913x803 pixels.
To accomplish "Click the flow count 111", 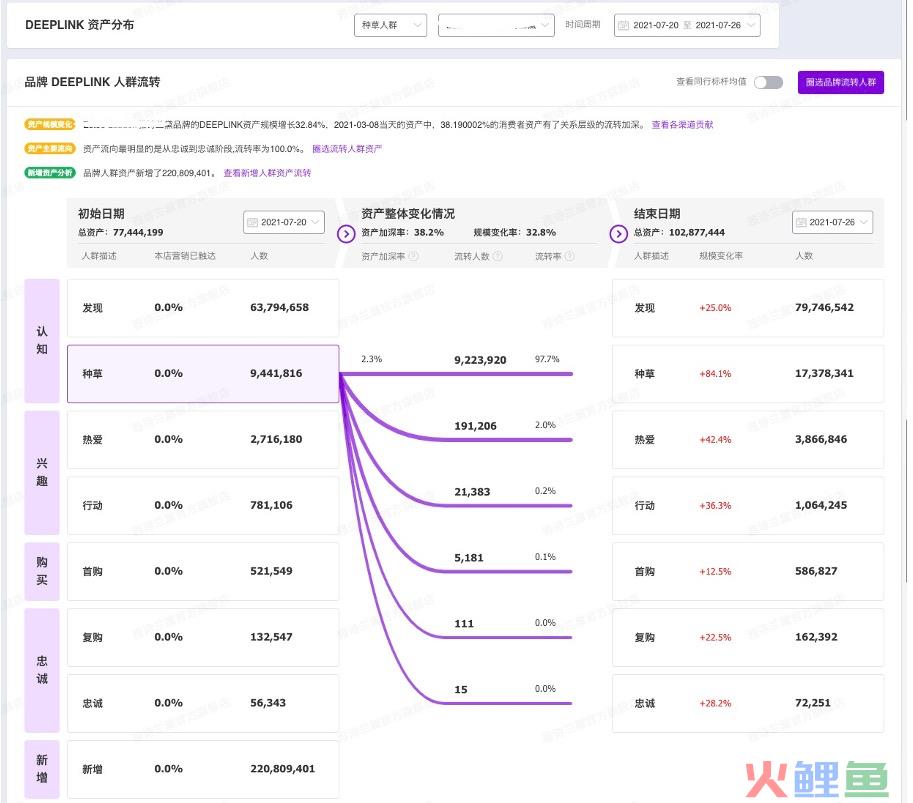I will tap(464, 624).
